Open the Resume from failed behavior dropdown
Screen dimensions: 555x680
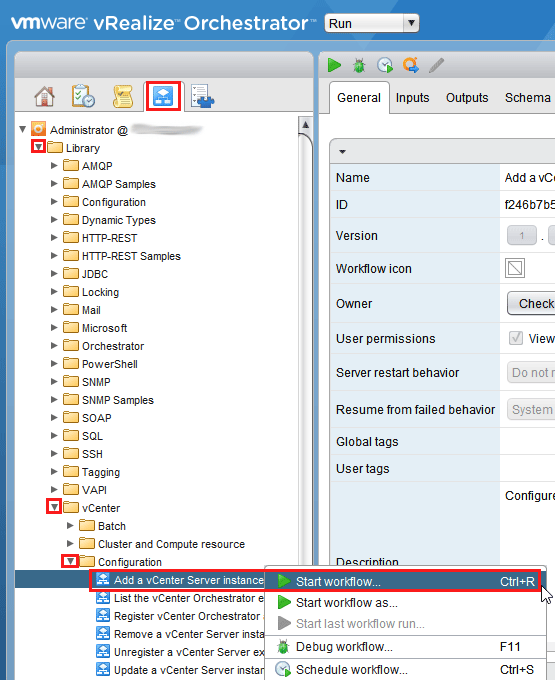(x=531, y=409)
